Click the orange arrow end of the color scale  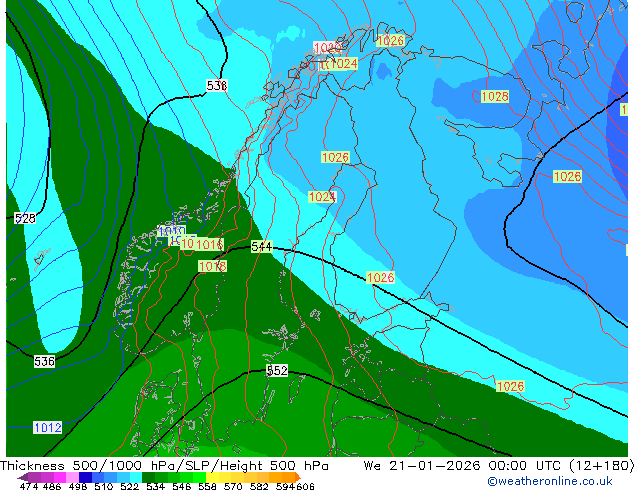click(x=298, y=477)
